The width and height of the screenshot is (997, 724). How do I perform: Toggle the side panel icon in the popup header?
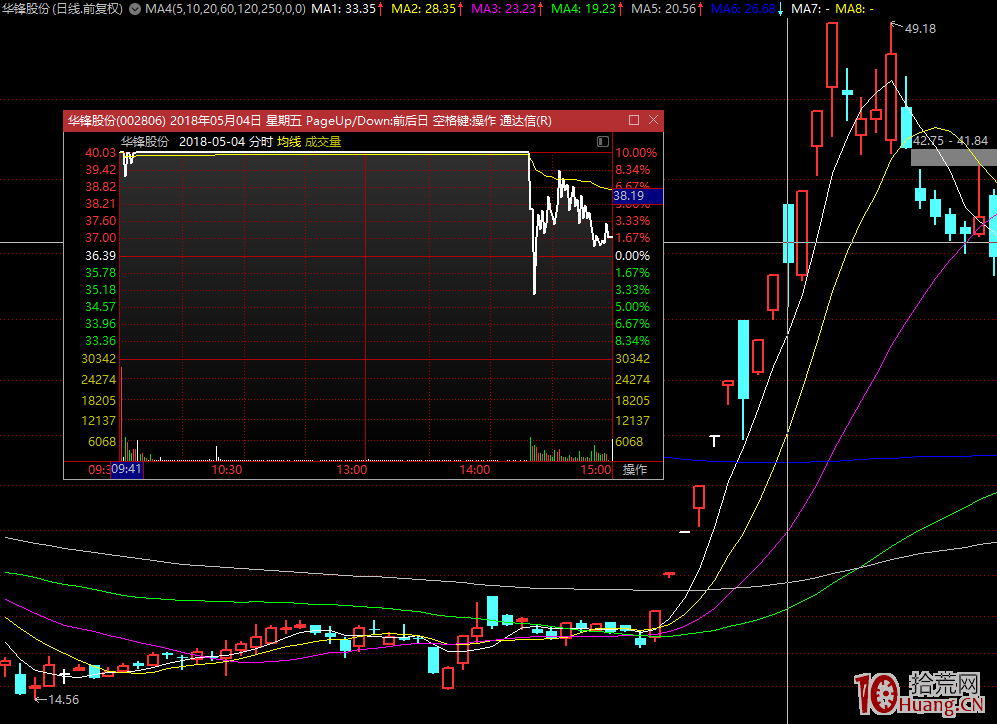click(x=603, y=141)
